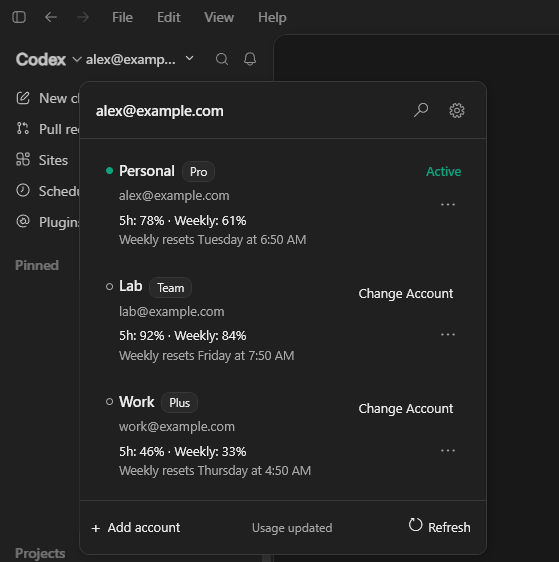Click work@example.com email text
559x562 pixels.
tap(177, 427)
